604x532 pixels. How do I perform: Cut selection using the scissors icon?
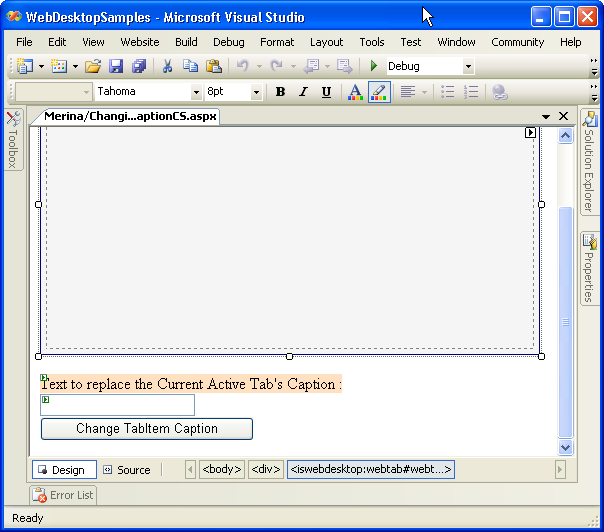pos(168,66)
